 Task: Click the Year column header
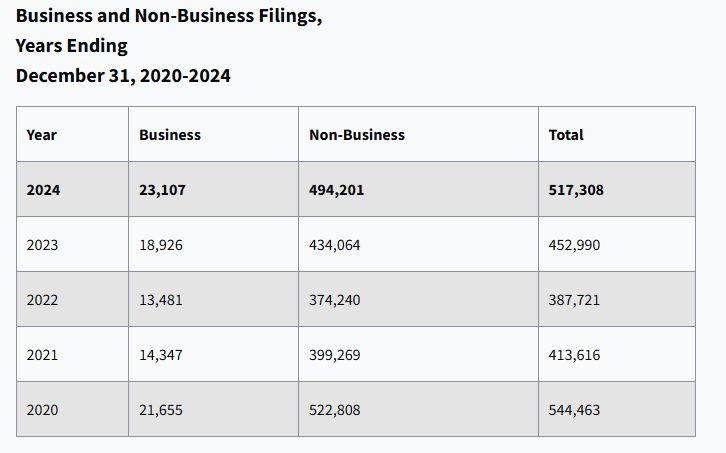click(x=42, y=135)
